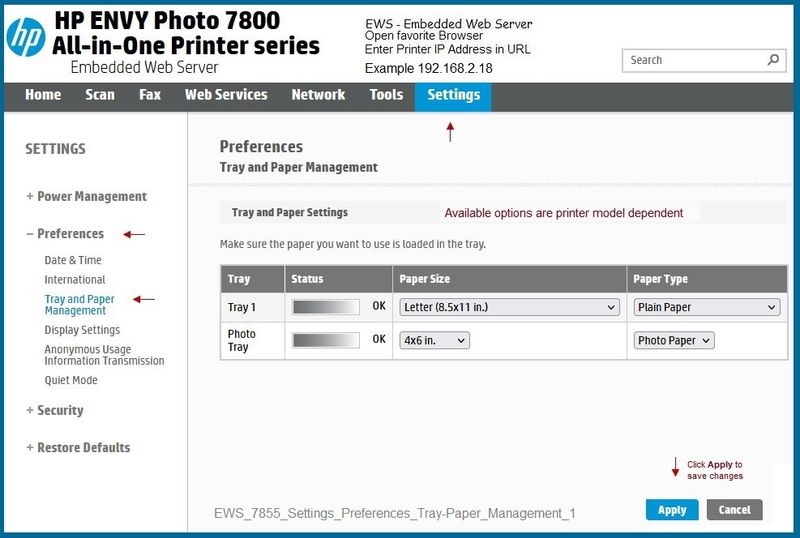
Task: Open Anonymous Usage Information Transmission
Action: point(104,355)
